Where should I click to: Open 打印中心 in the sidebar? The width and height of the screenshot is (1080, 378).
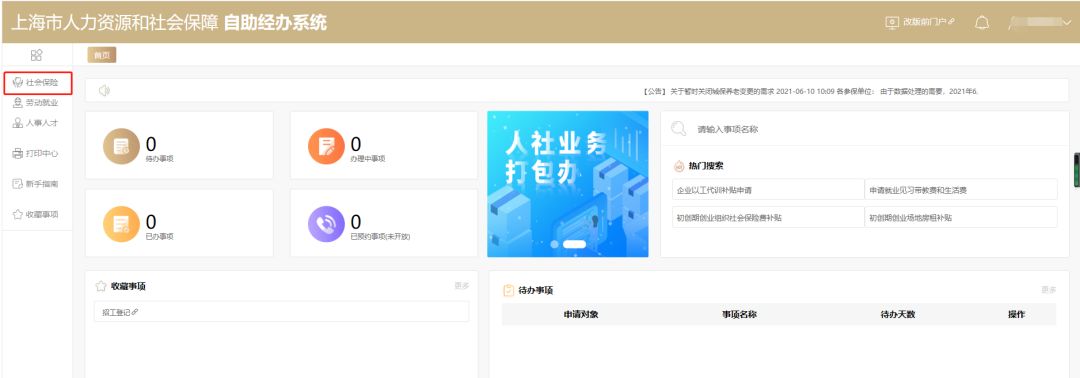click(x=36, y=154)
